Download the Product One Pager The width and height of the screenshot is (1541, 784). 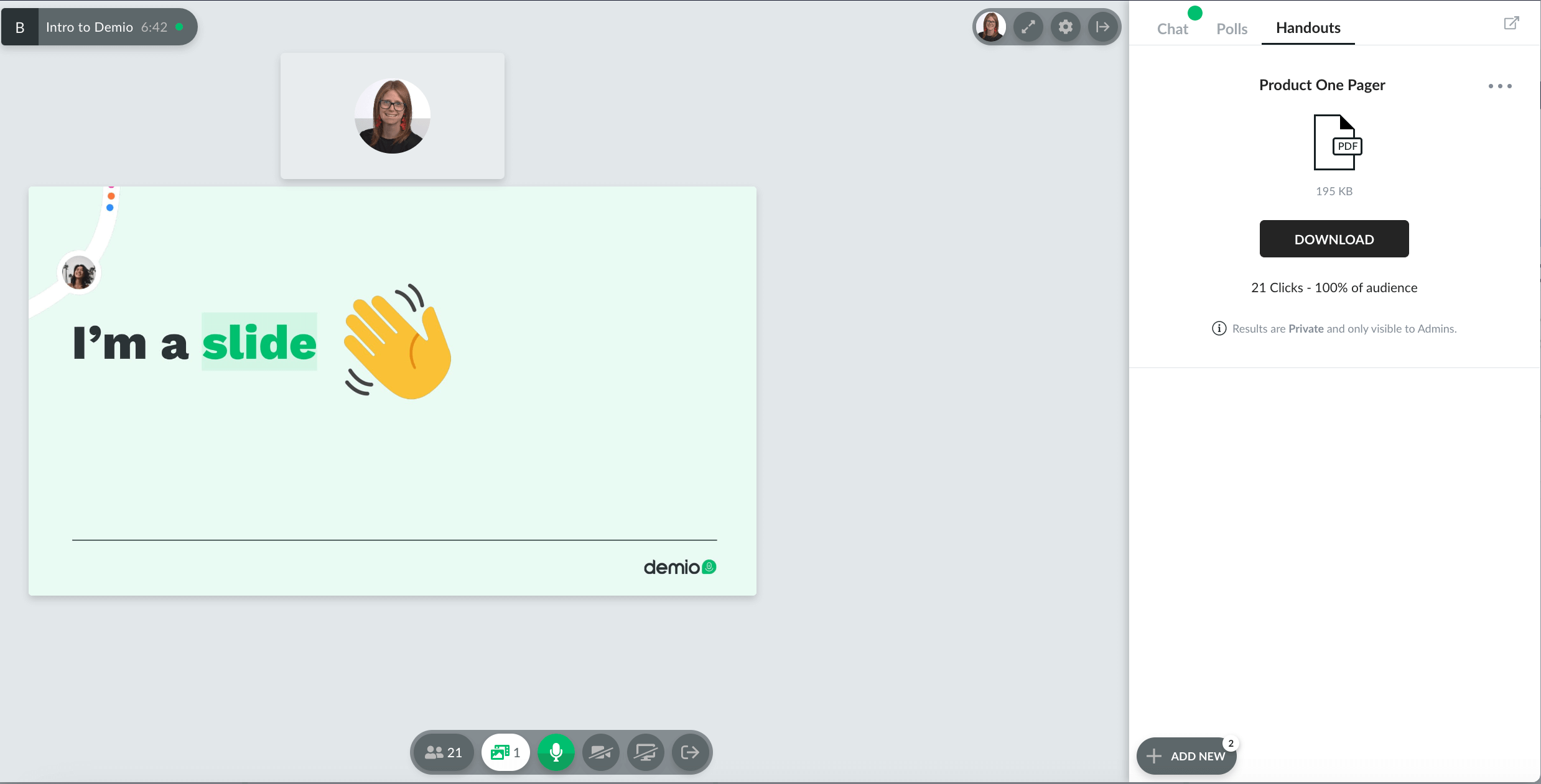pos(1334,239)
